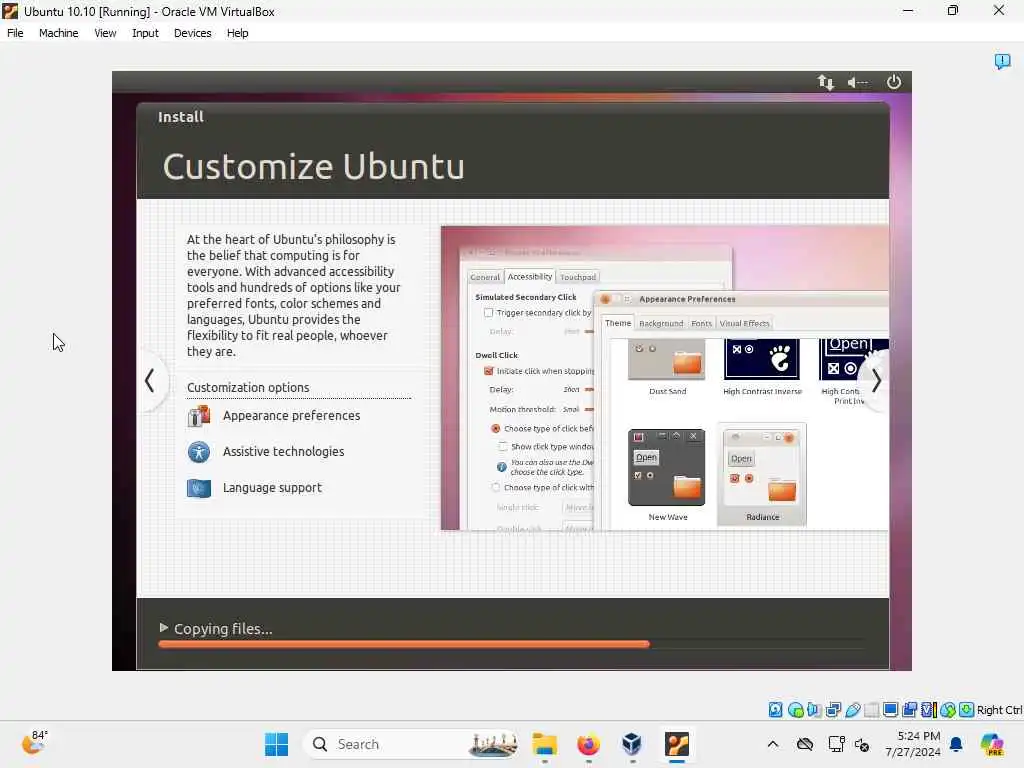The image size is (1024, 768).
Task: Tick the Show click type window checkbox
Action: point(503,447)
